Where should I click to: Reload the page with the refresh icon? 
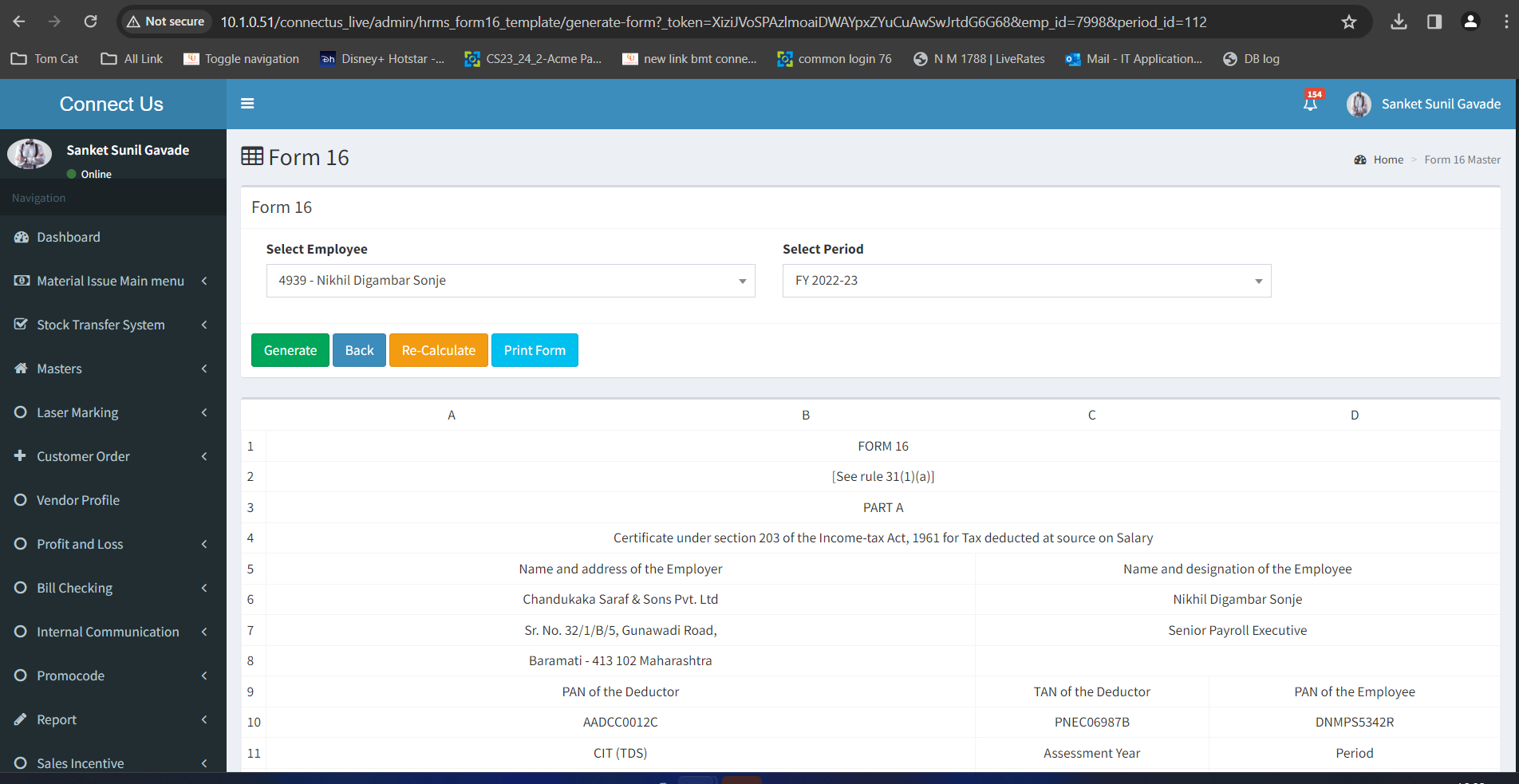pos(90,22)
